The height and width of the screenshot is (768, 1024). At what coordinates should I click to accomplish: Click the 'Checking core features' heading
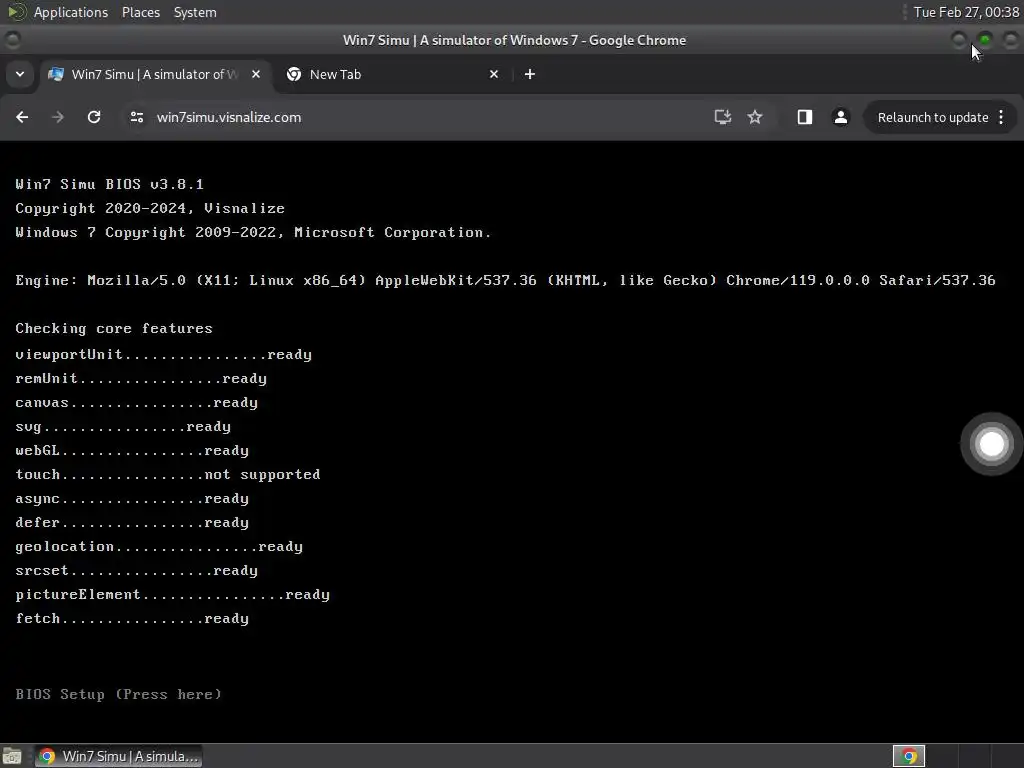114,328
